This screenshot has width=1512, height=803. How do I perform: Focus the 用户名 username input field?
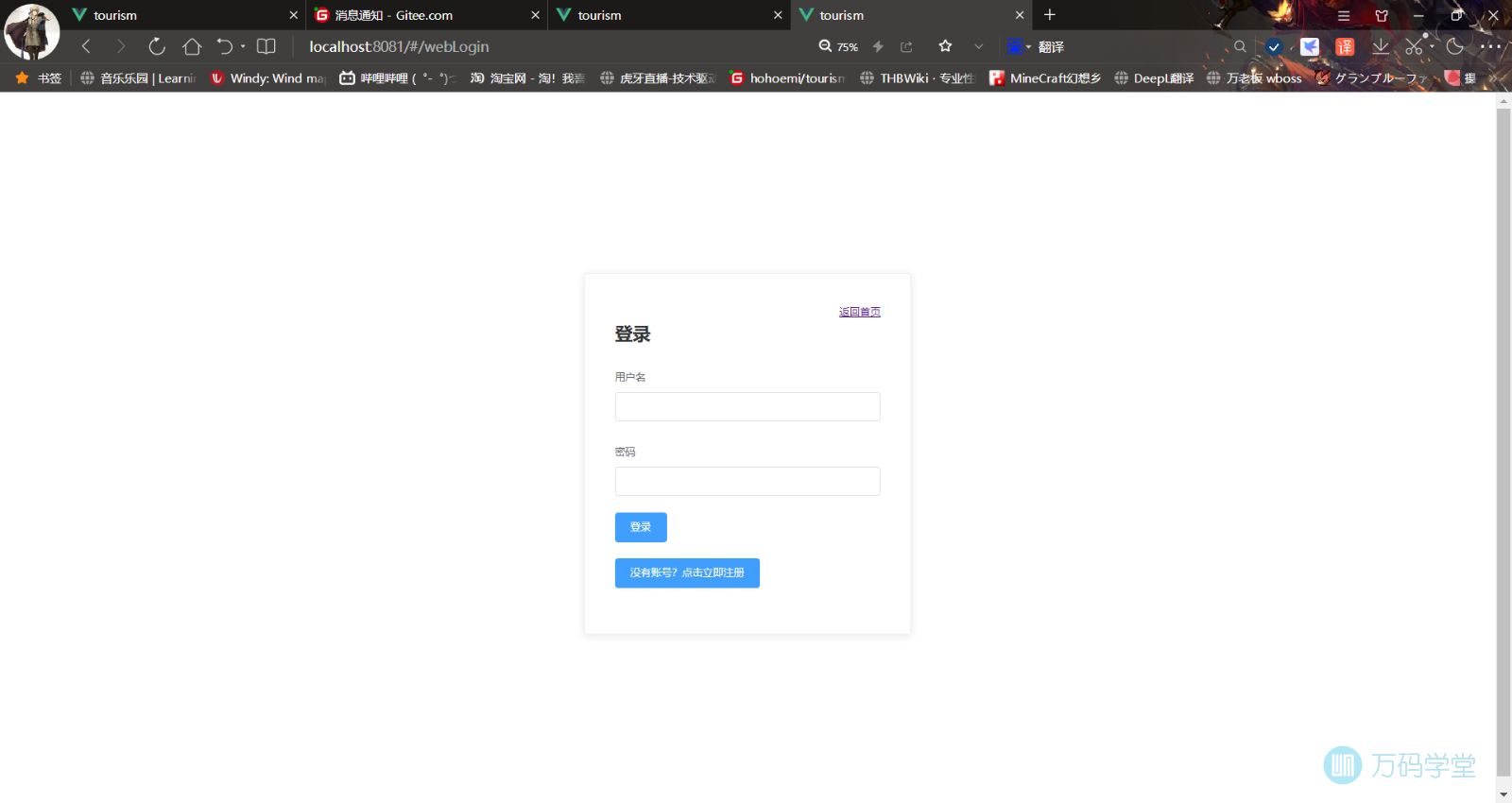(x=747, y=406)
